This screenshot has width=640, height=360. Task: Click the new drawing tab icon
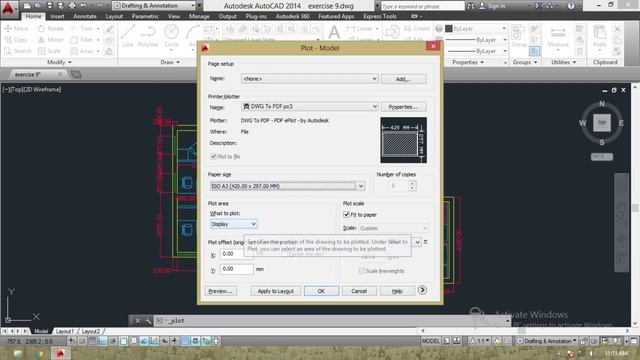(76, 74)
